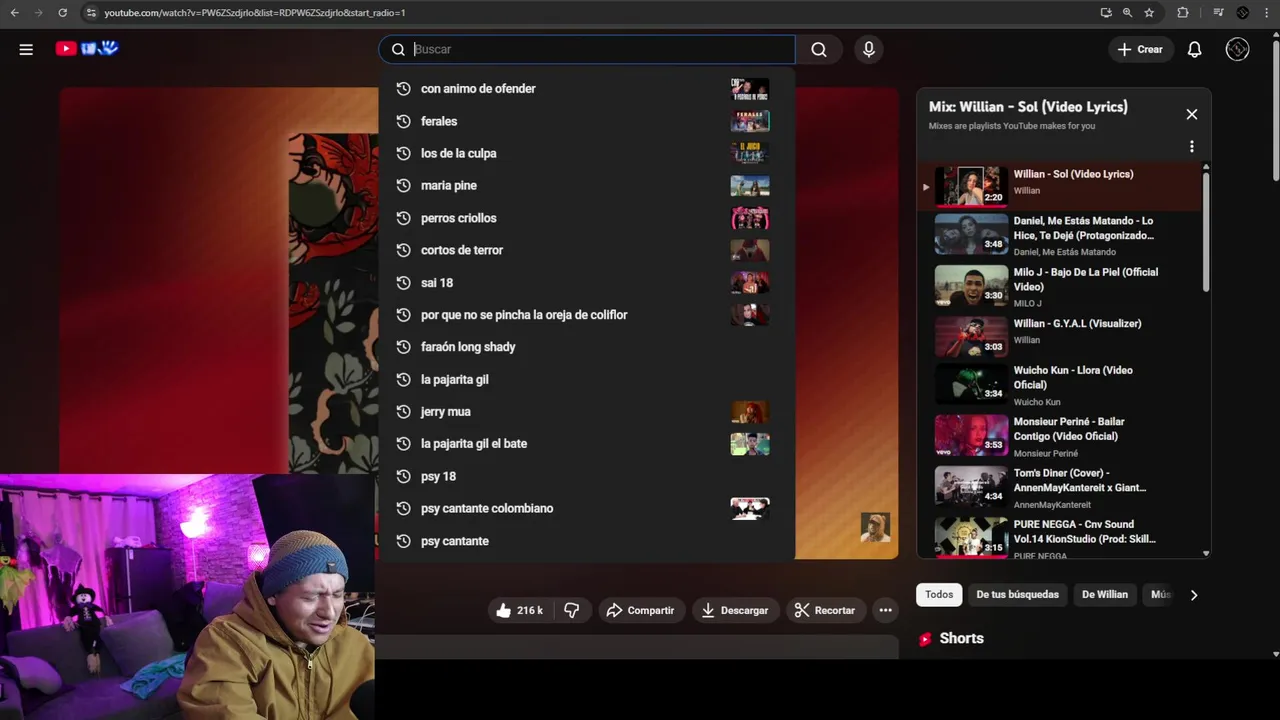Play 'Milo J - Bajo De La Piel'
Screen dimensions: 1280x720
pos(1060,286)
